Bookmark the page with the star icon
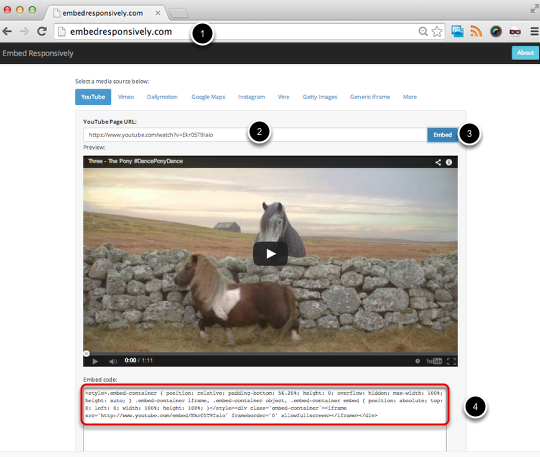This screenshot has width=540, height=457. (437, 32)
